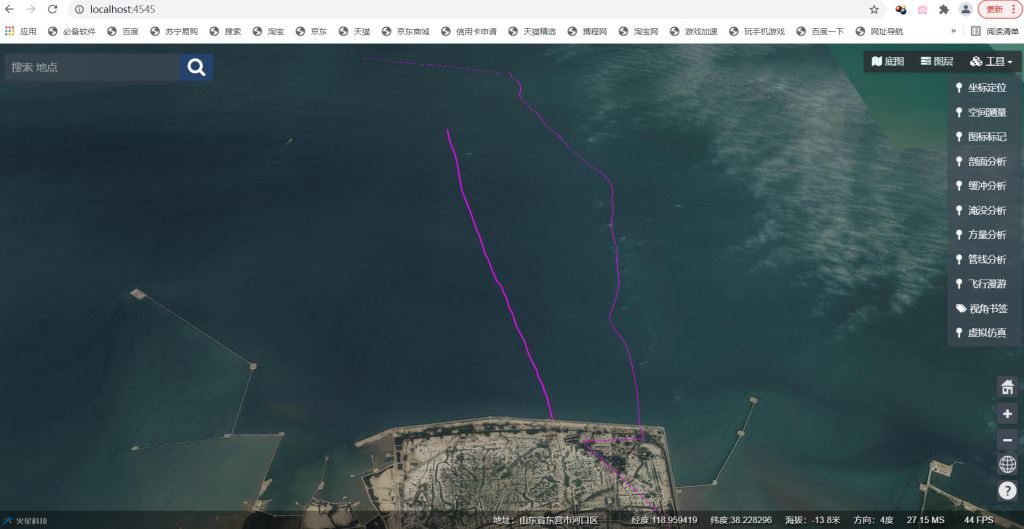Screen dimensions: 1024x529
Task: Open the 底图 basemap panel
Action: tap(888, 61)
